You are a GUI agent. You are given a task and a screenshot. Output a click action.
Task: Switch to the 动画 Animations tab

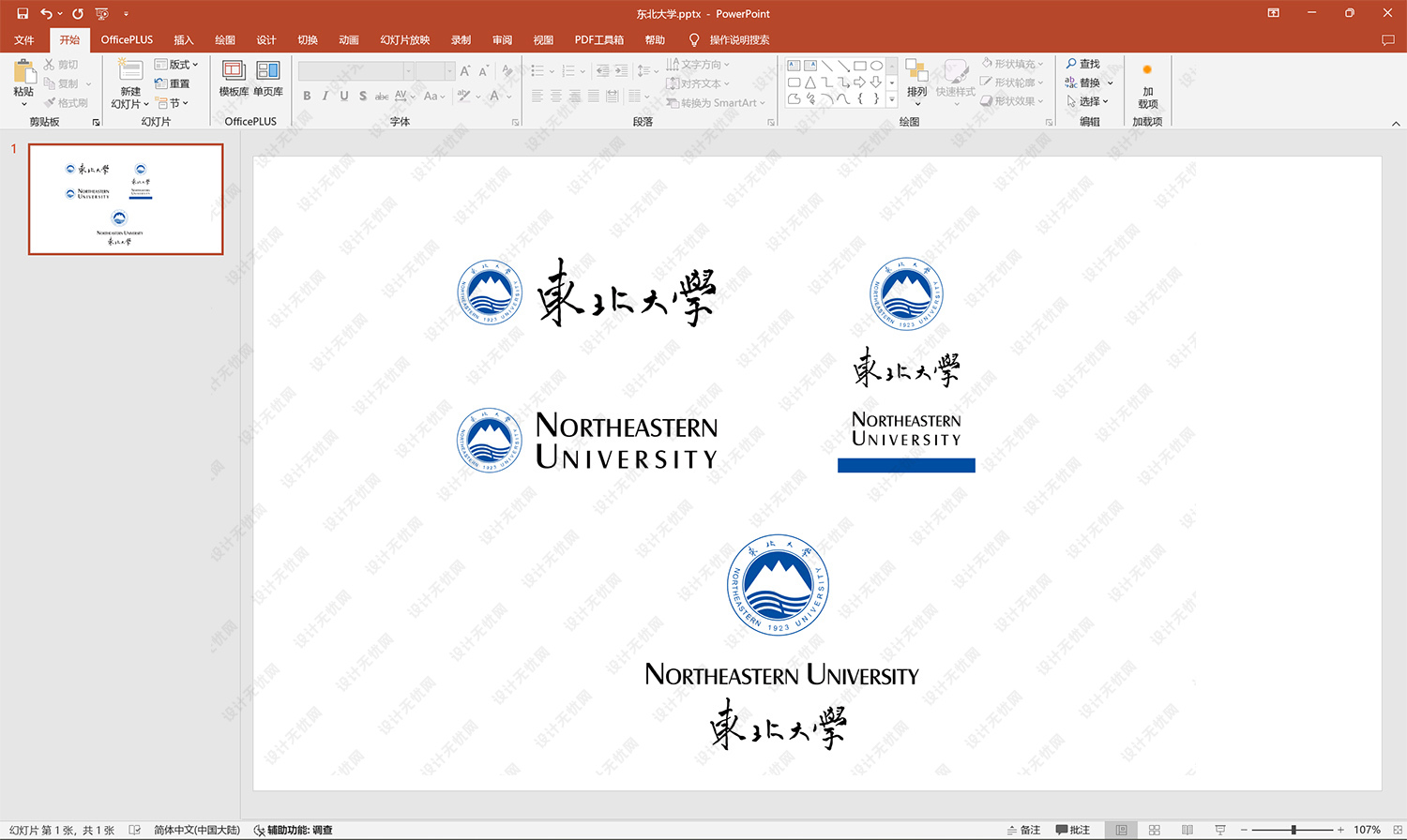(349, 40)
